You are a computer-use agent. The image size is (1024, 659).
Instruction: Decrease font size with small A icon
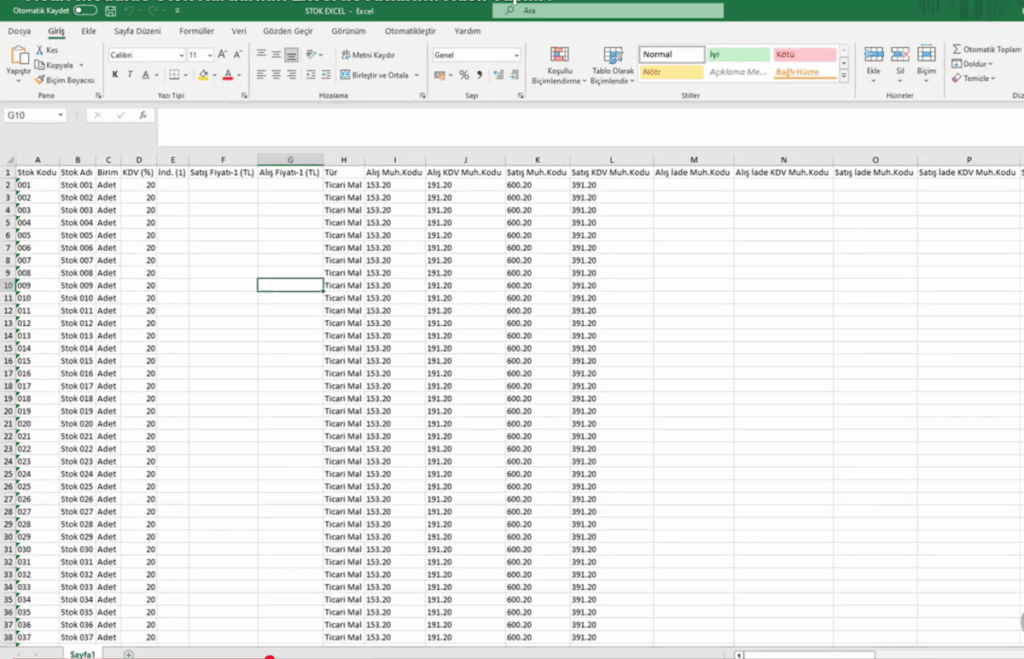[x=238, y=55]
